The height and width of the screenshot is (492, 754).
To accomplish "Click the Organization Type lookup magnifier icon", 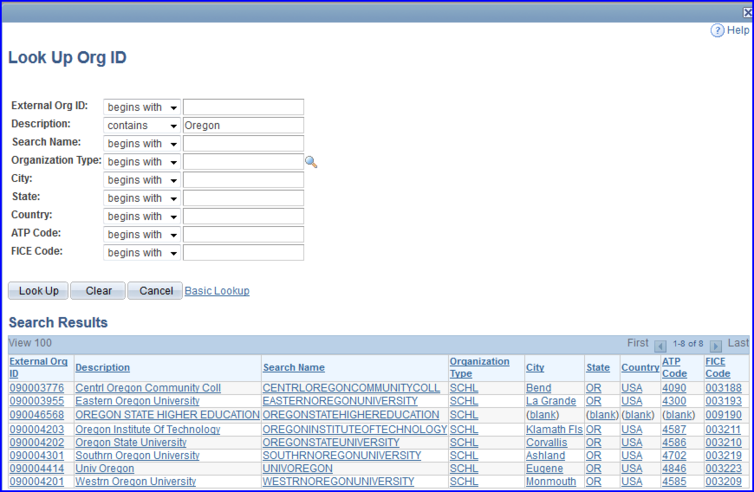I will (311, 162).
